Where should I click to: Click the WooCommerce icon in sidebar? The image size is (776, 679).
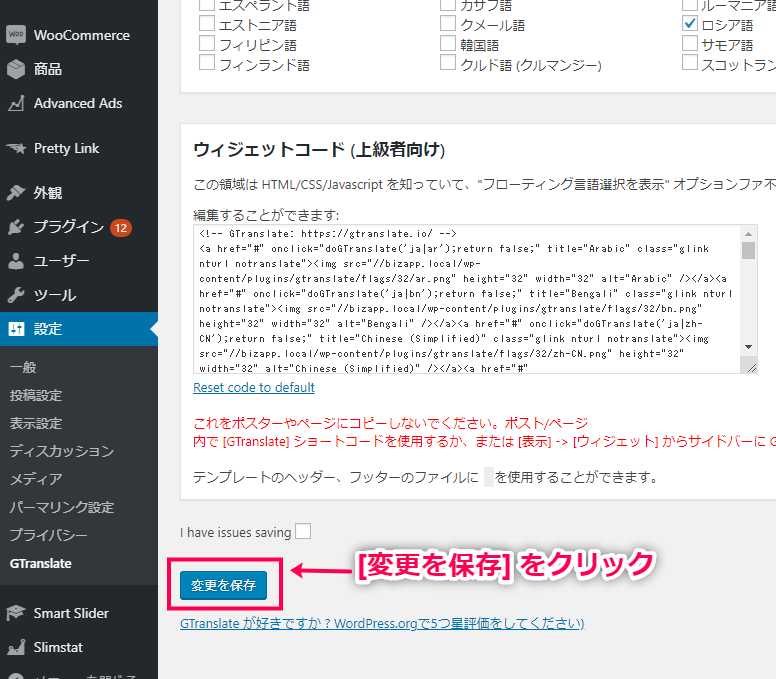tap(16, 35)
